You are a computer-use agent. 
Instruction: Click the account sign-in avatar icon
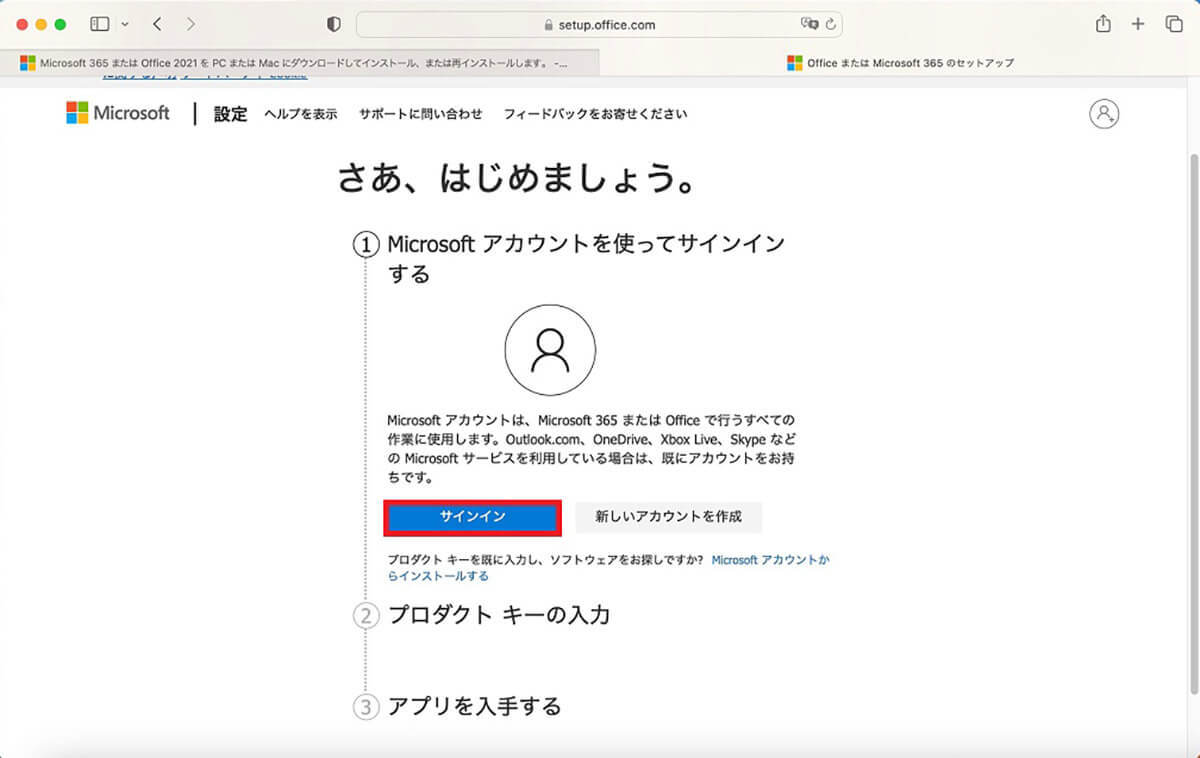click(x=1104, y=113)
